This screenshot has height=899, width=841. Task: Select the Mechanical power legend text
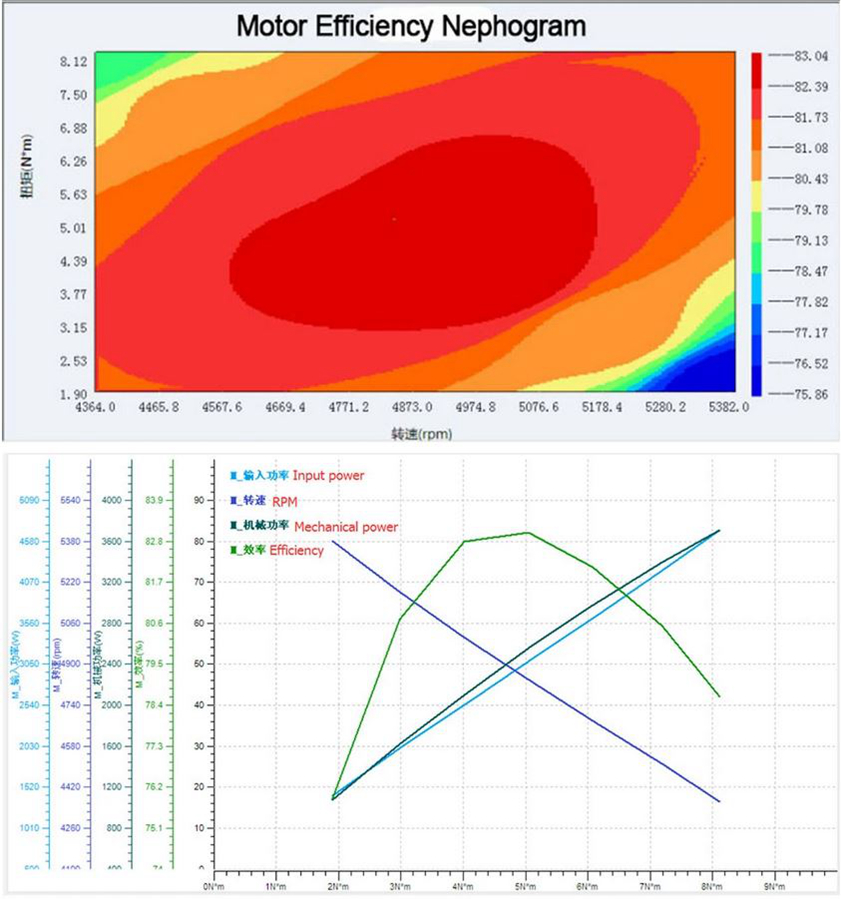coord(346,526)
